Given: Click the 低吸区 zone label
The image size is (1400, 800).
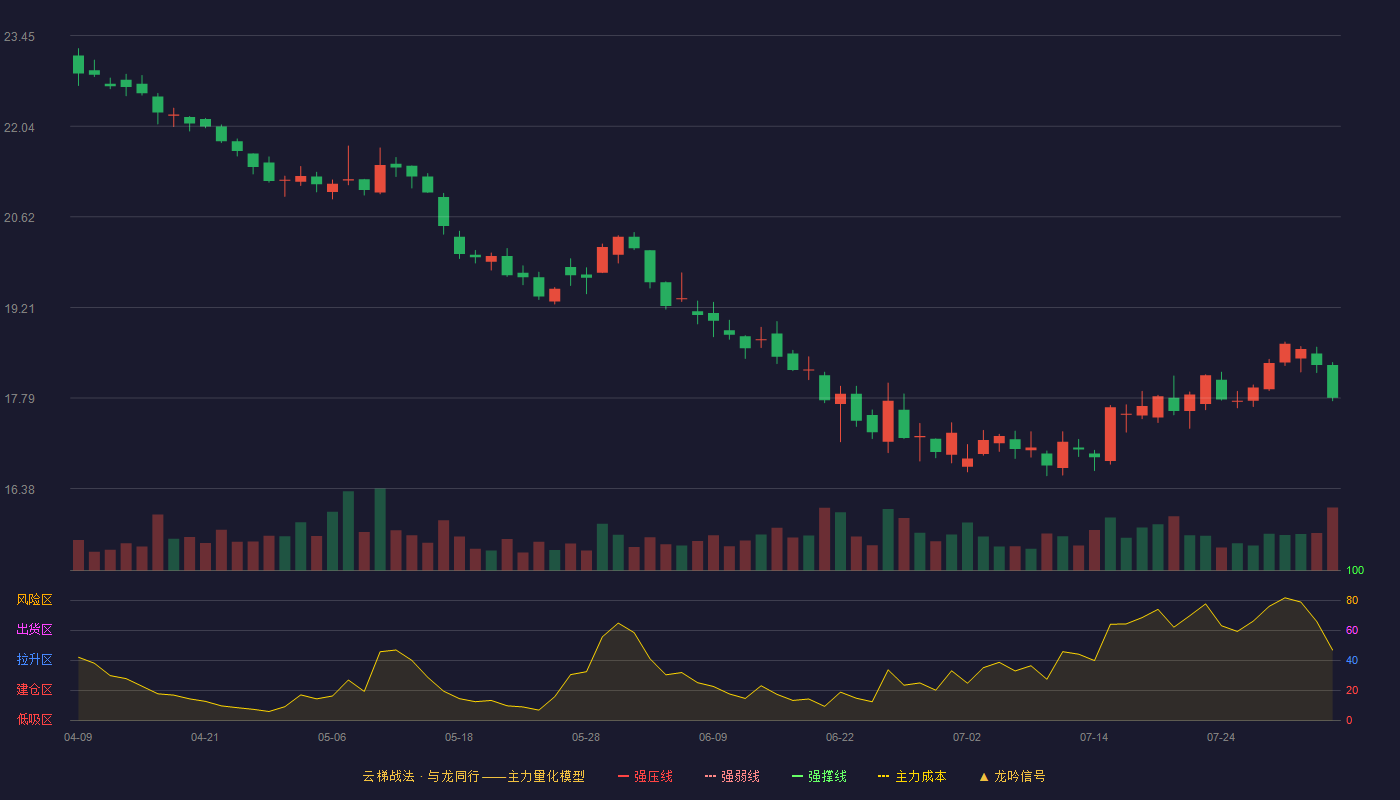Looking at the screenshot, I should click(34, 720).
